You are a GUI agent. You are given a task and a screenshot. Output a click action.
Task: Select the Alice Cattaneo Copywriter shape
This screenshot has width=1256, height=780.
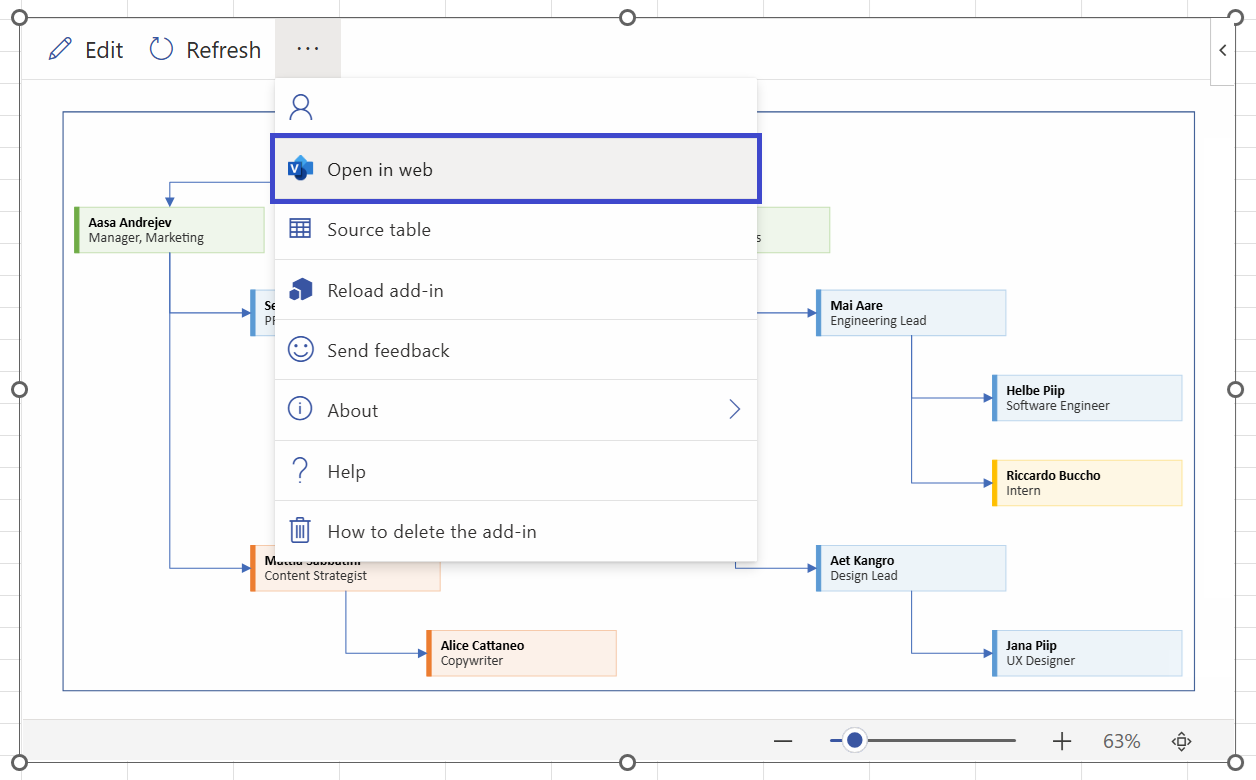520,652
